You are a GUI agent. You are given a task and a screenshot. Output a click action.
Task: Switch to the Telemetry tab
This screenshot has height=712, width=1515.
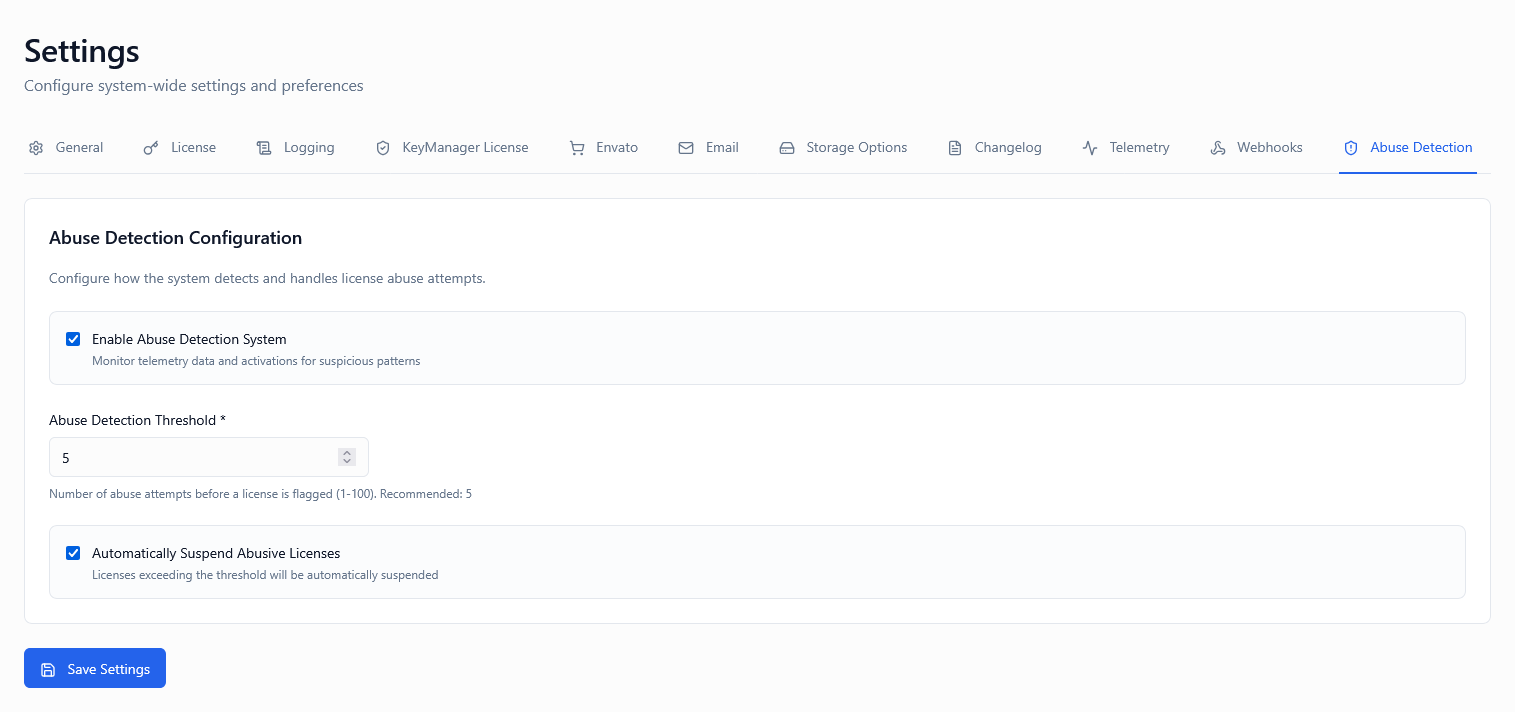(1138, 148)
